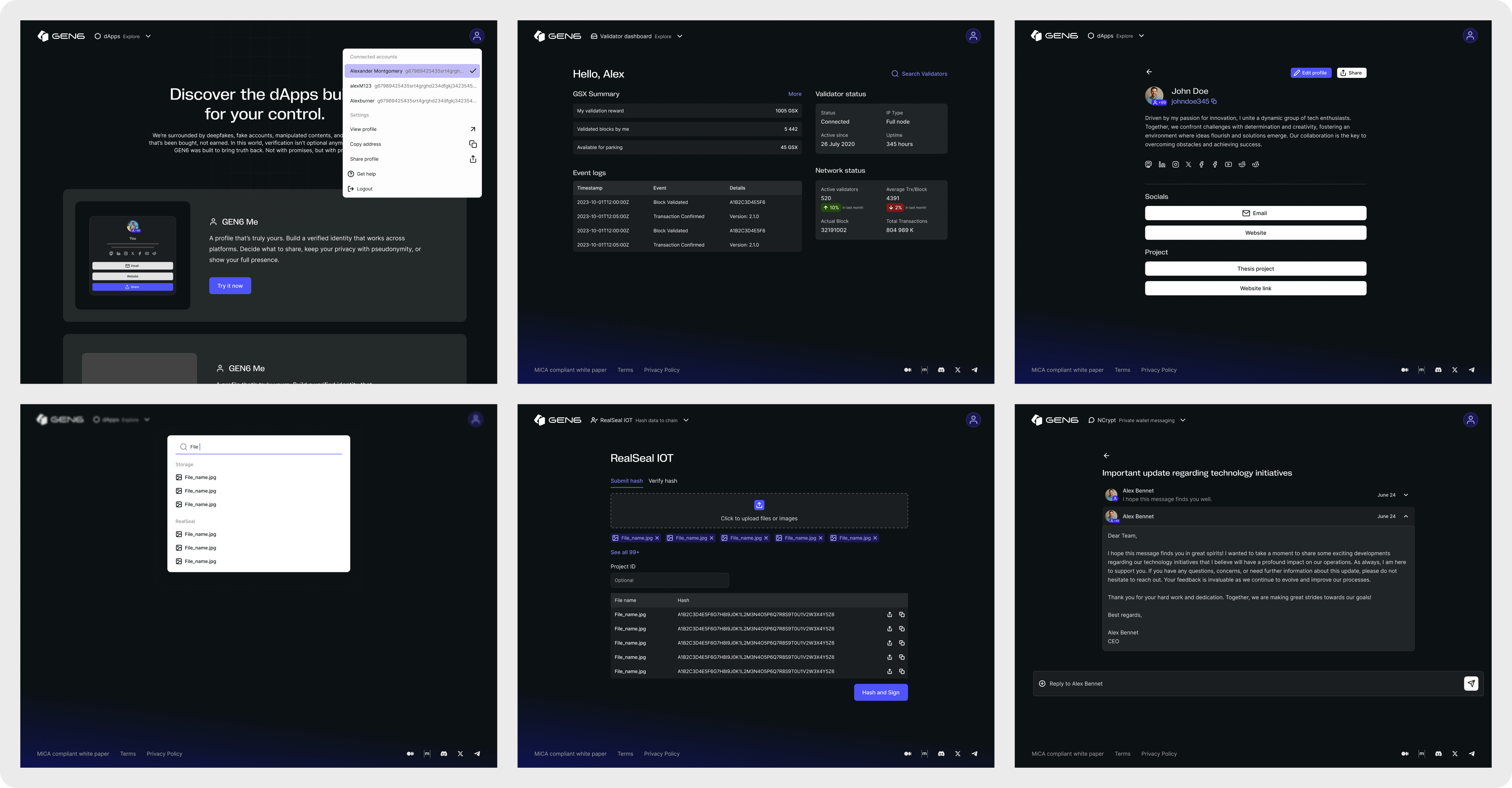The height and width of the screenshot is (788, 1512).
Task: Open MiCA compliant white paper in the NCrypt footer
Action: pos(1067,753)
